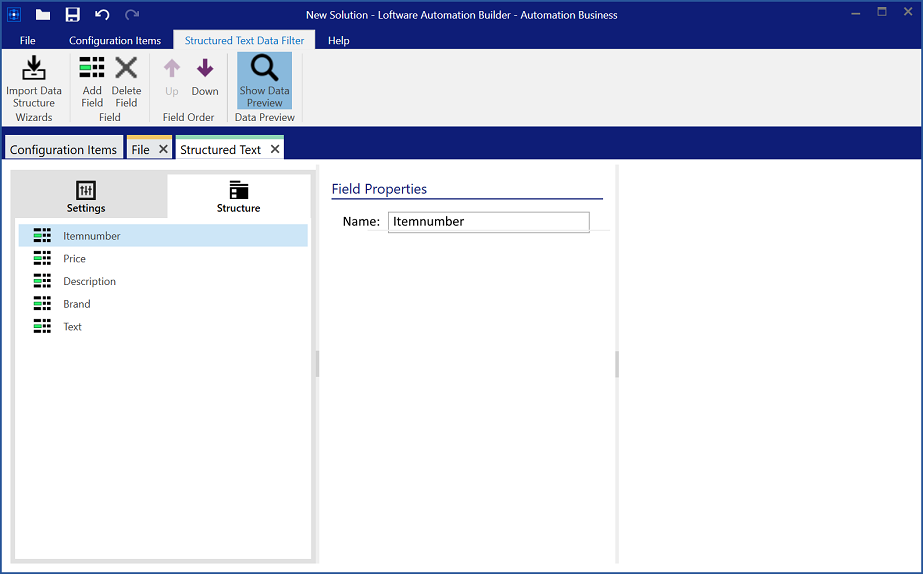The width and height of the screenshot is (923, 574).
Task: Switch to the Settings panel tab
Action: pos(86,197)
